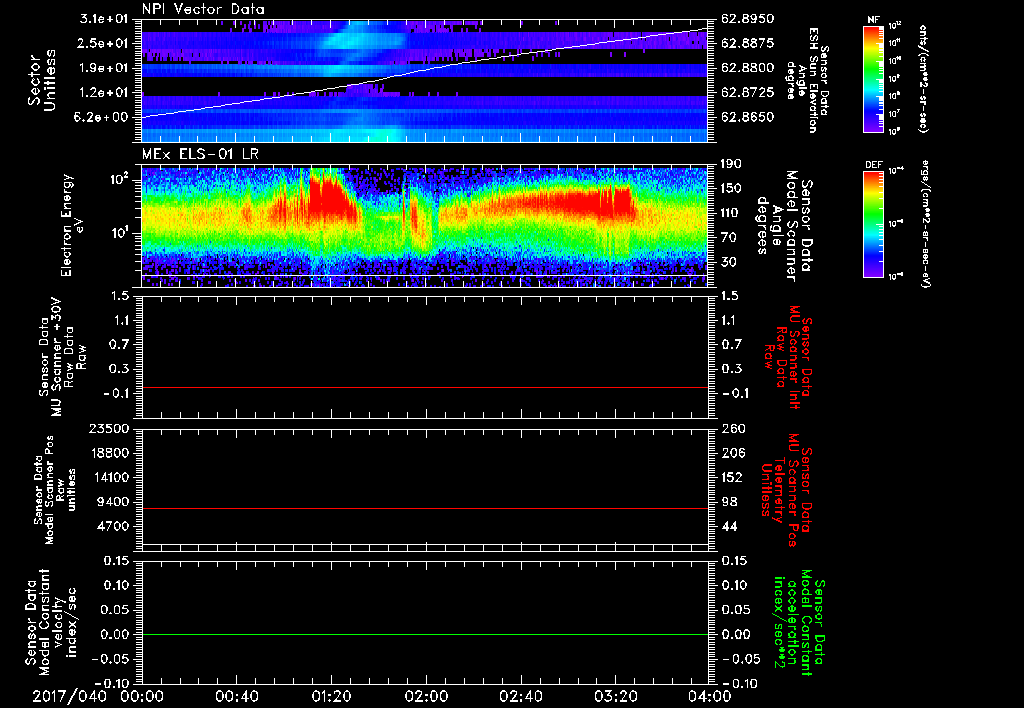
Task: Click the 'MU Scanner +30V Raw Data' axis title
Action: 63,357
